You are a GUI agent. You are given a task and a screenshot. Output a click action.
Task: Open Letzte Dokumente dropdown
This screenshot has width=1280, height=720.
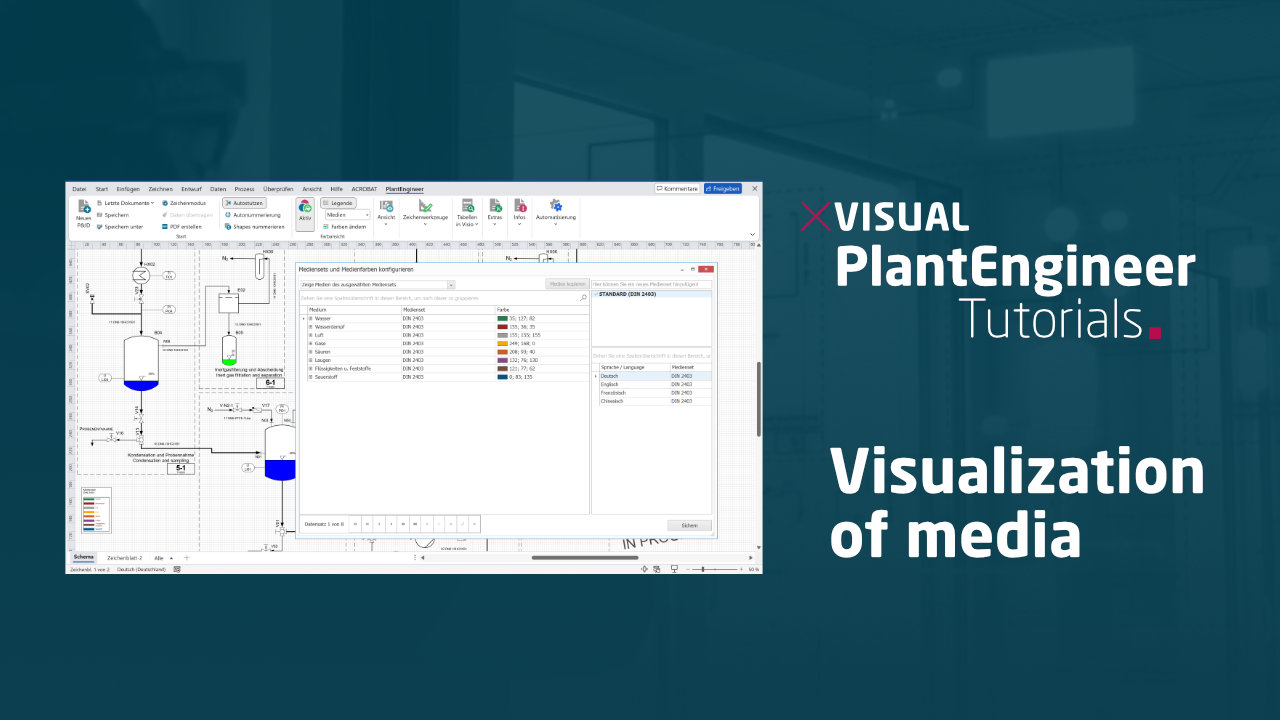[127, 203]
